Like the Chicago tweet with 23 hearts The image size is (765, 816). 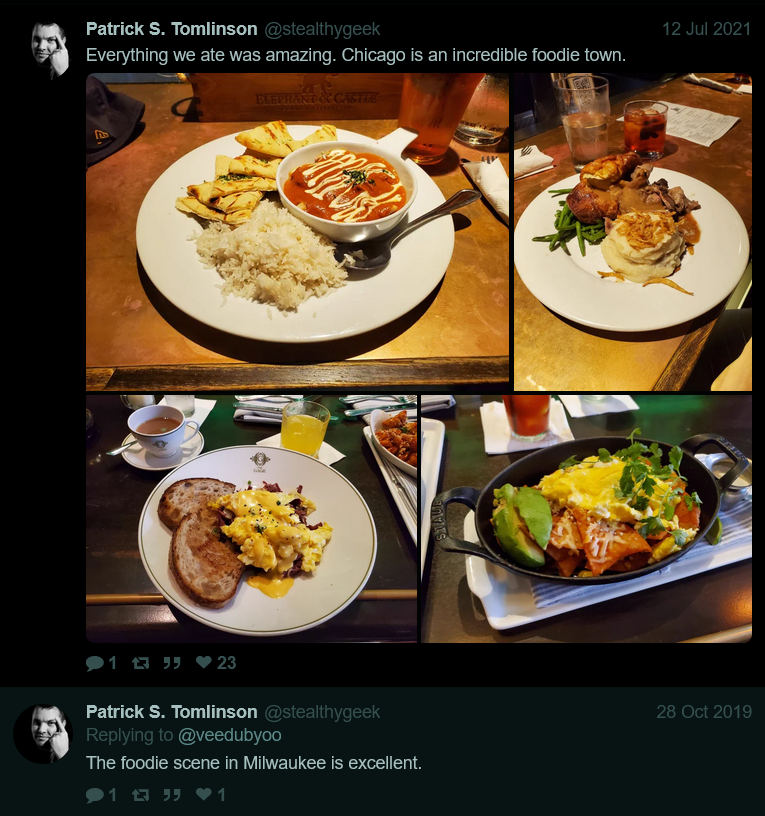pos(203,662)
